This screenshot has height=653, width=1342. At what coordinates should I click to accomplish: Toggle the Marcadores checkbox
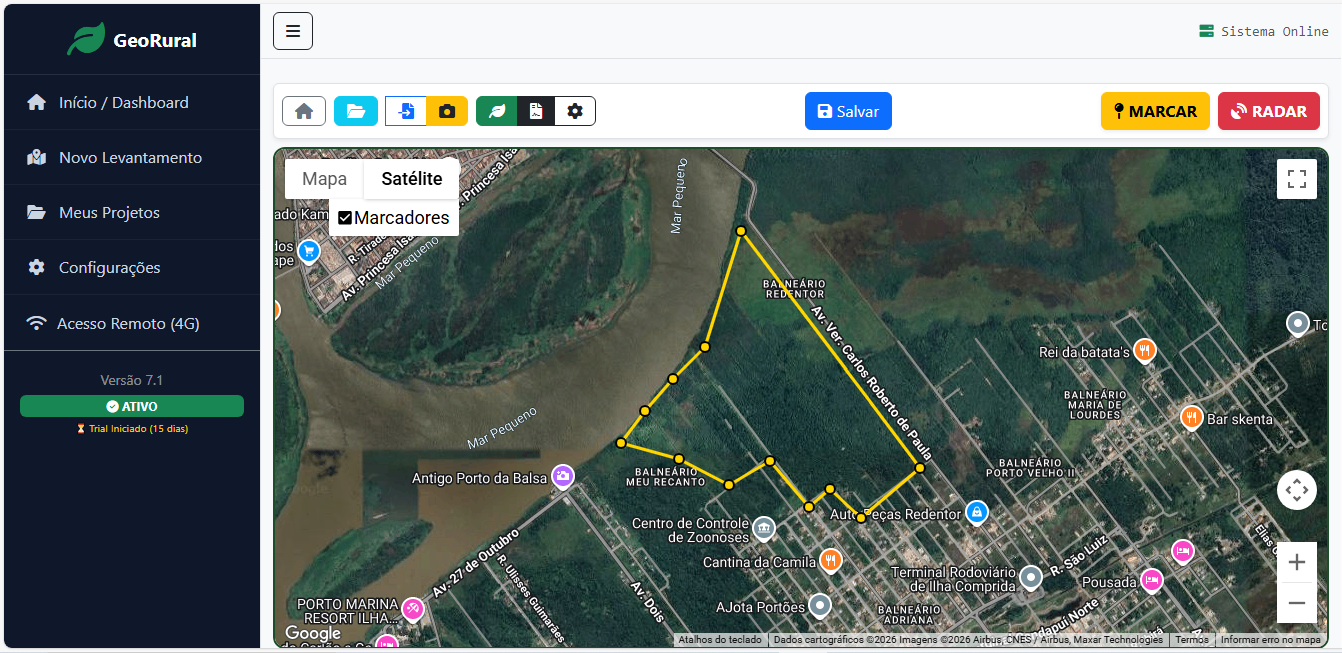(345, 218)
